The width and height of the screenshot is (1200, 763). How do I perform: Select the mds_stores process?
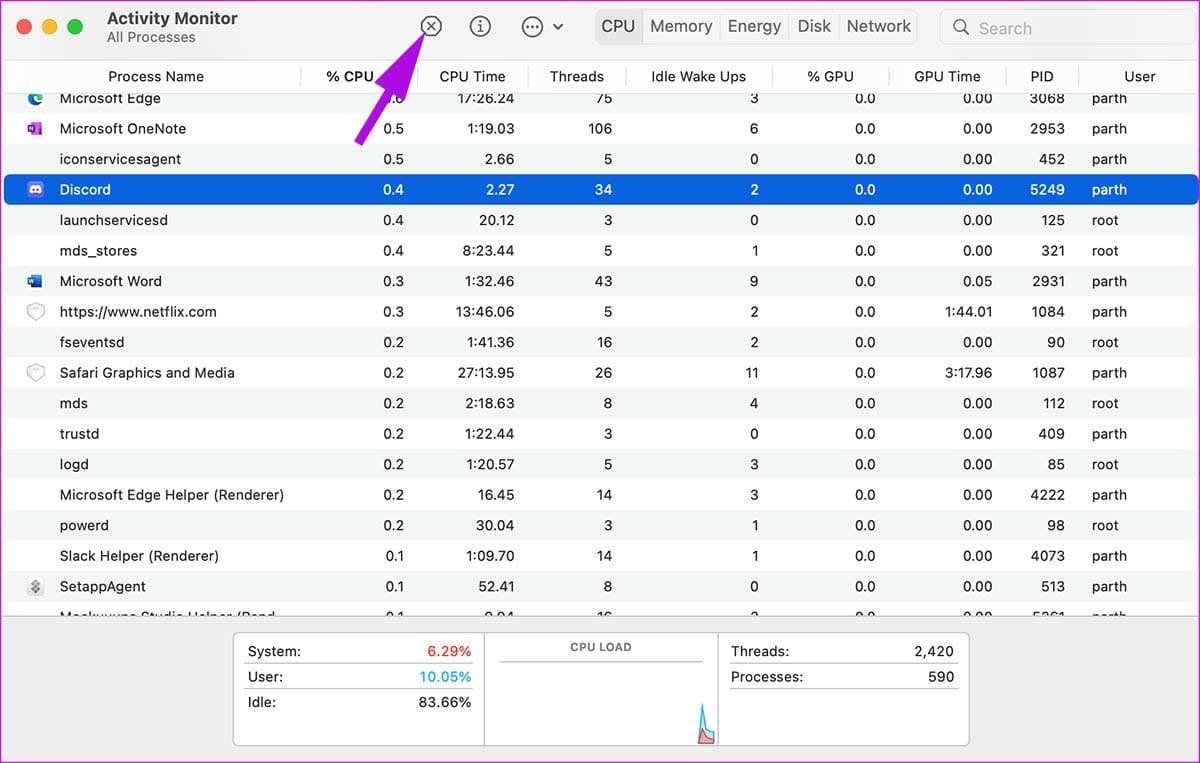(x=98, y=251)
